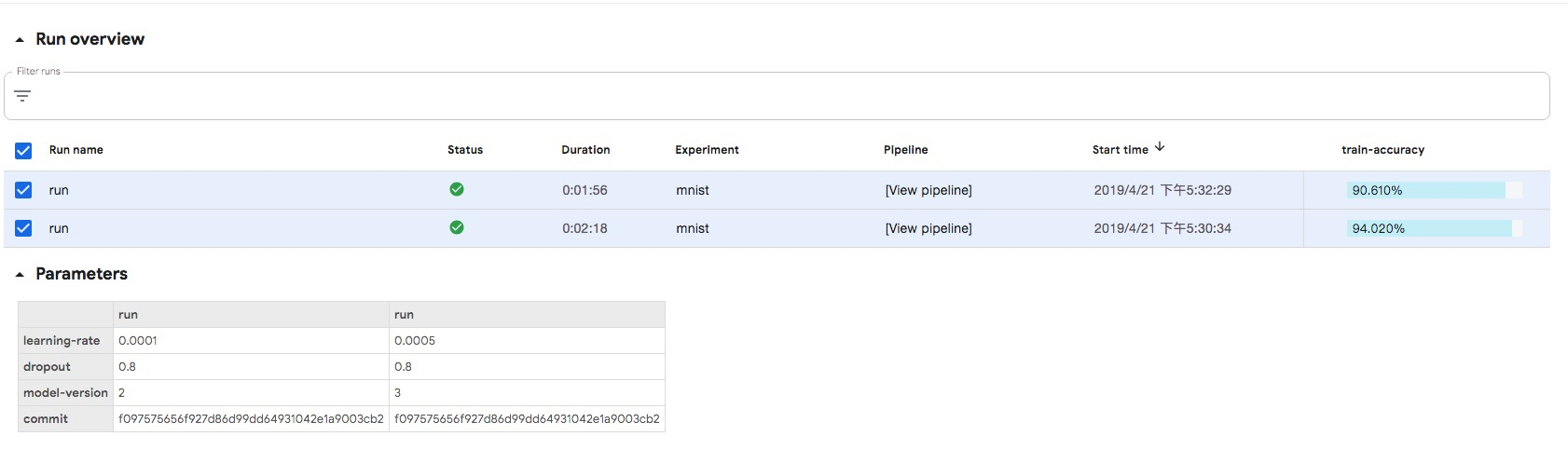Collapse the Parameters section
Image resolution: width=1568 pixels, height=450 pixels.
(x=20, y=275)
